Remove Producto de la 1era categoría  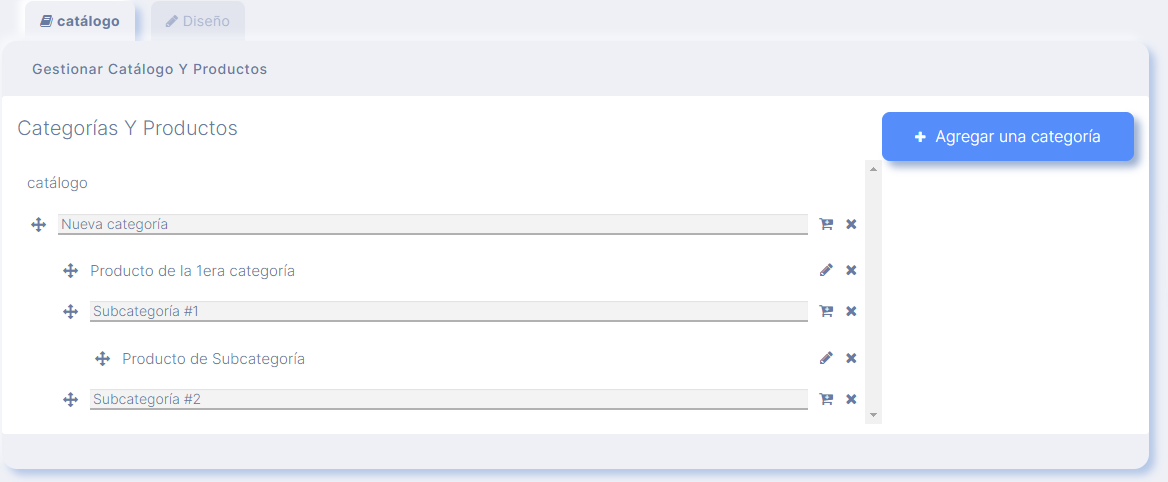click(x=851, y=270)
